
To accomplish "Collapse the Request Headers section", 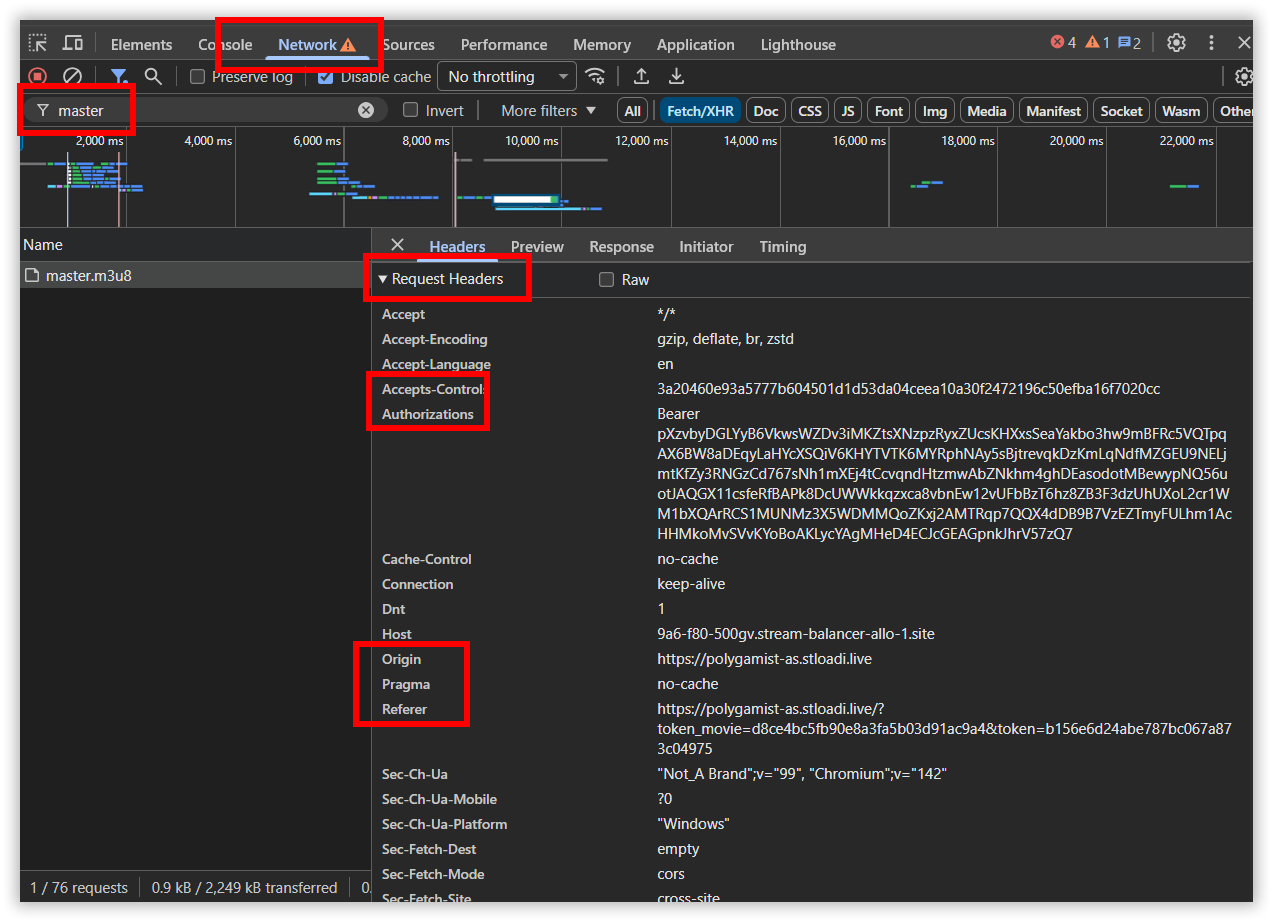I will [440, 279].
